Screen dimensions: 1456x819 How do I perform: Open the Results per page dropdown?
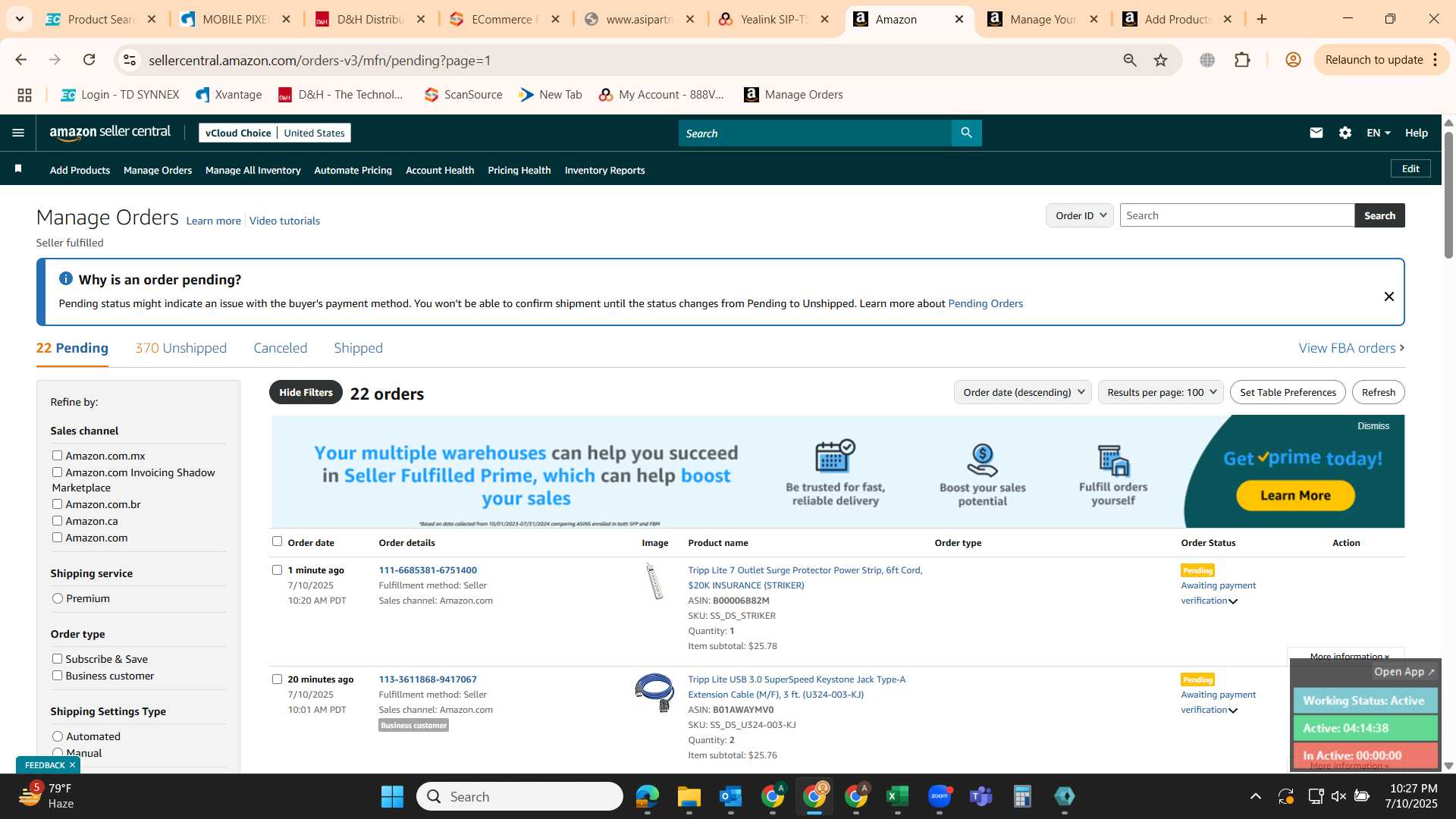(1160, 392)
